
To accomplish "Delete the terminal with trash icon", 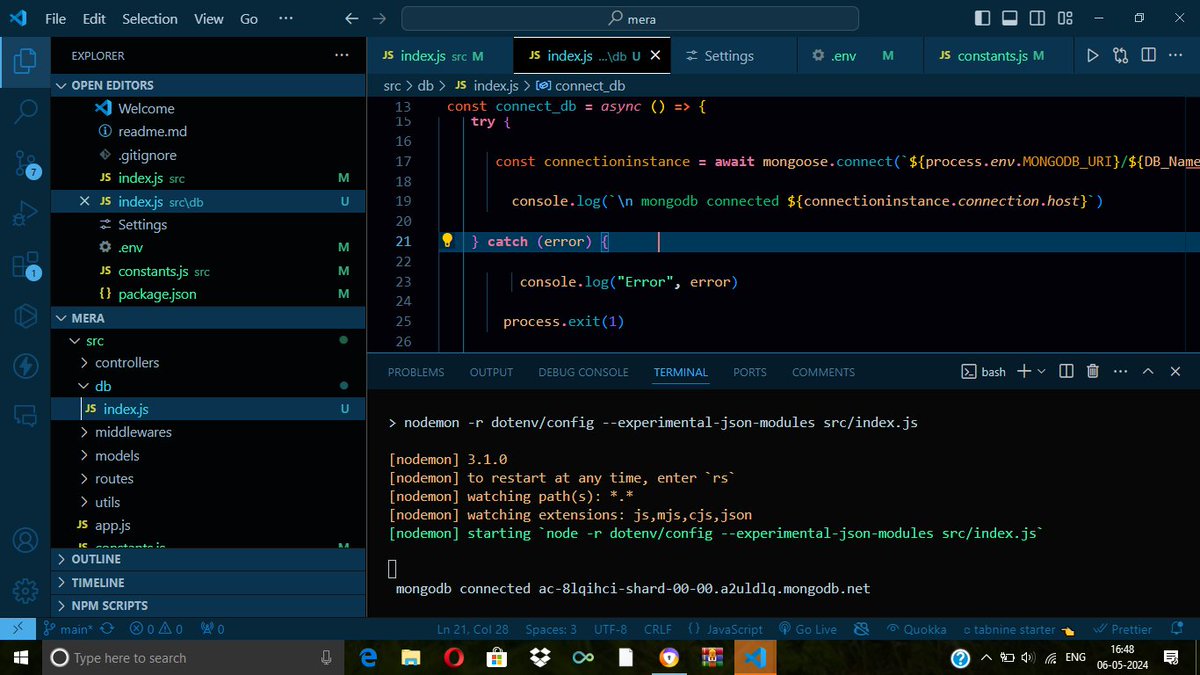I will 1092,371.
